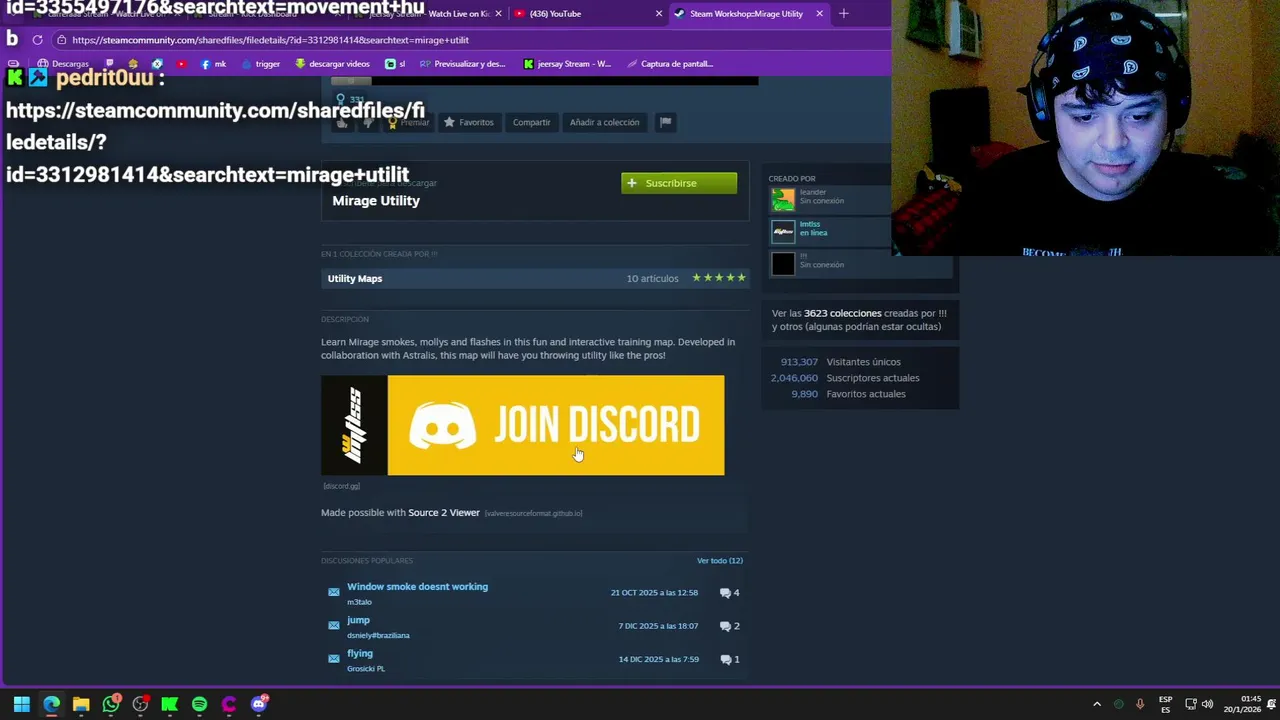Open Spotify from the taskbar
The height and width of the screenshot is (720, 1280).
pos(199,704)
